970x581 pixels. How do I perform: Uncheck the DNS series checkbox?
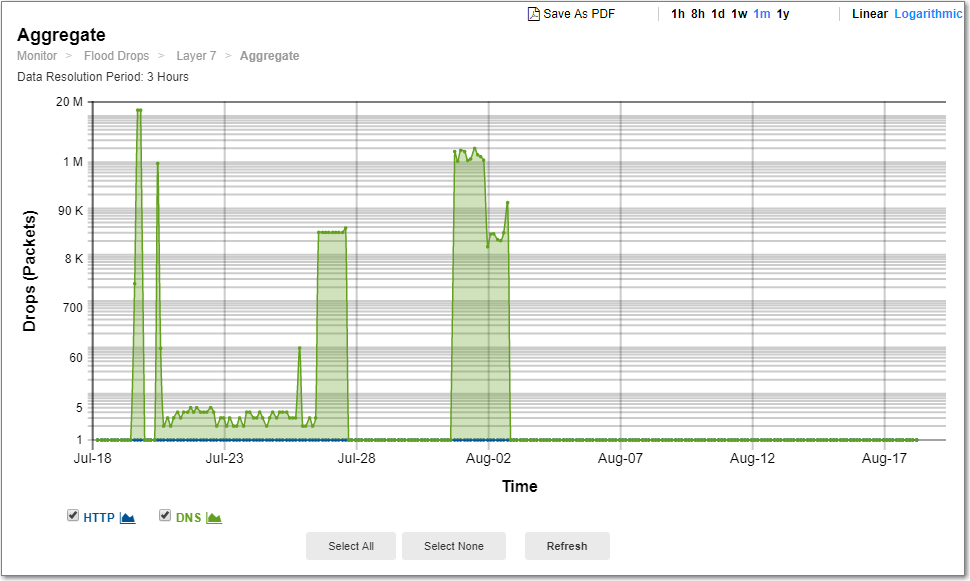(x=165, y=515)
